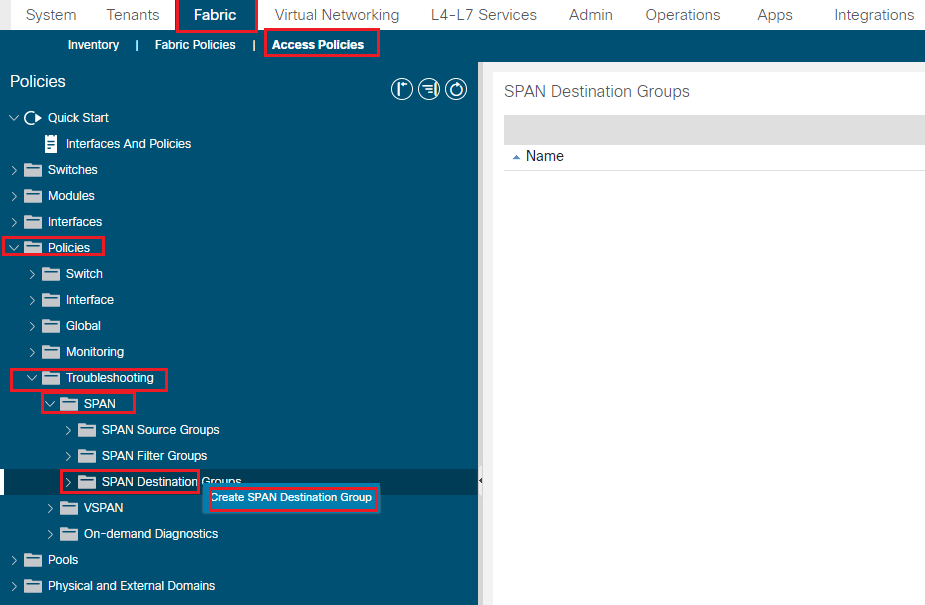925x605 pixels.
Task: Click the Interfaces And Policies document icon
Action: 51,144
